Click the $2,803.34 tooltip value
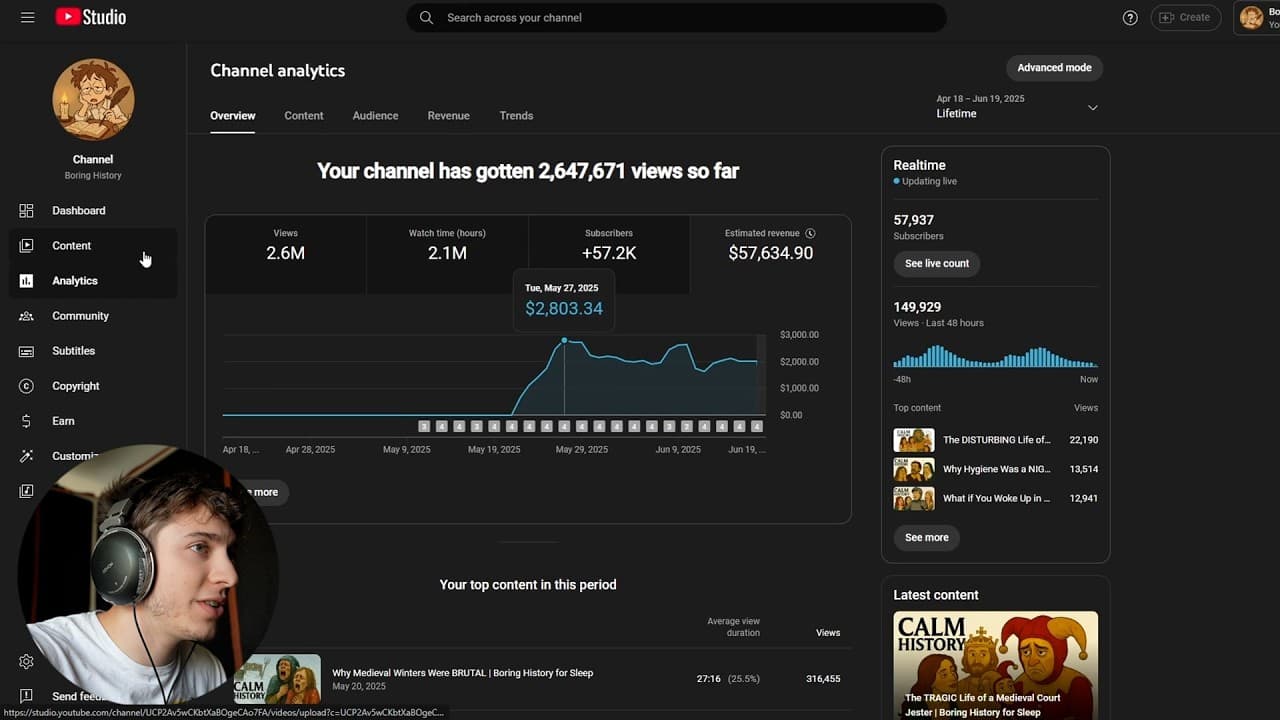This screenshot has height=720, width=1280. (564, 309)
